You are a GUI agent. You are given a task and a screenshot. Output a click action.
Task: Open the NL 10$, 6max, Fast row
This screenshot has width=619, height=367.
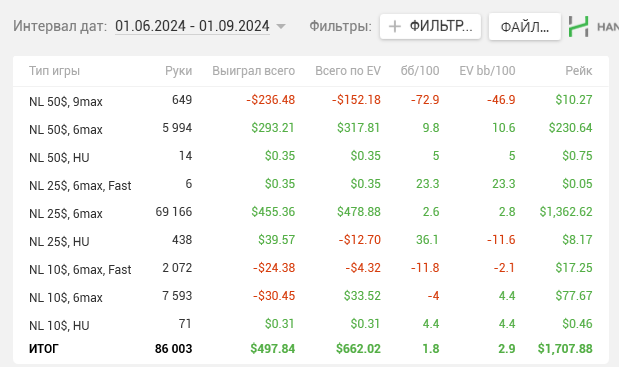tap(311, 268)
